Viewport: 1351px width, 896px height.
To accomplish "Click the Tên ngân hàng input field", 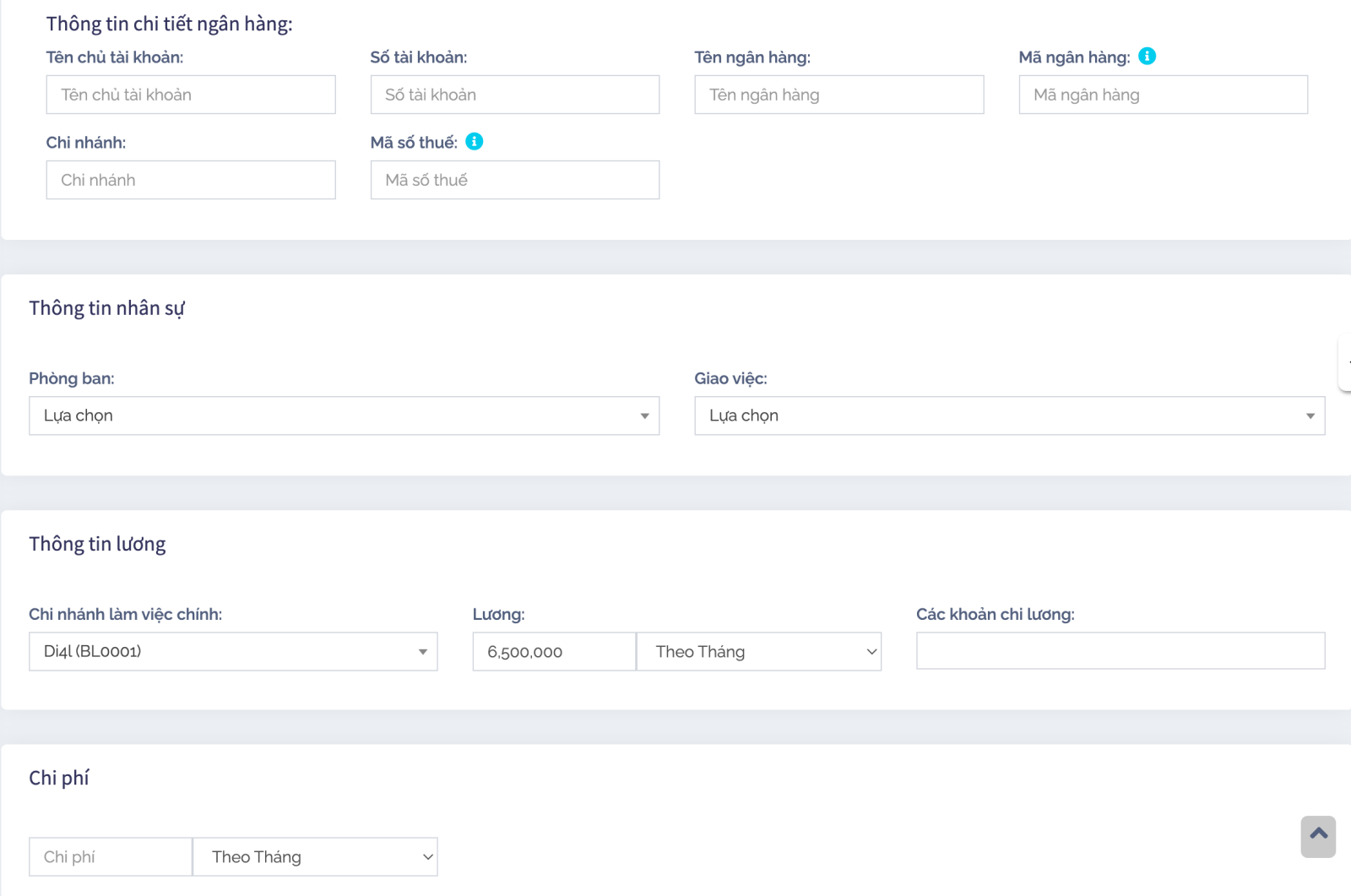I will point(839,95).
